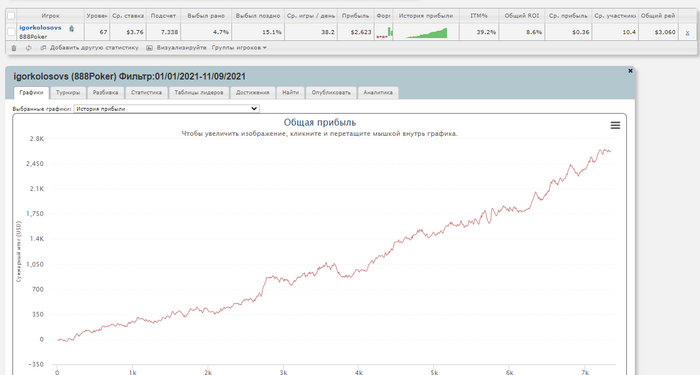Toggle the select-all checkbox in table header
Screen dimensions: 700x375
(x=11, y=16)
